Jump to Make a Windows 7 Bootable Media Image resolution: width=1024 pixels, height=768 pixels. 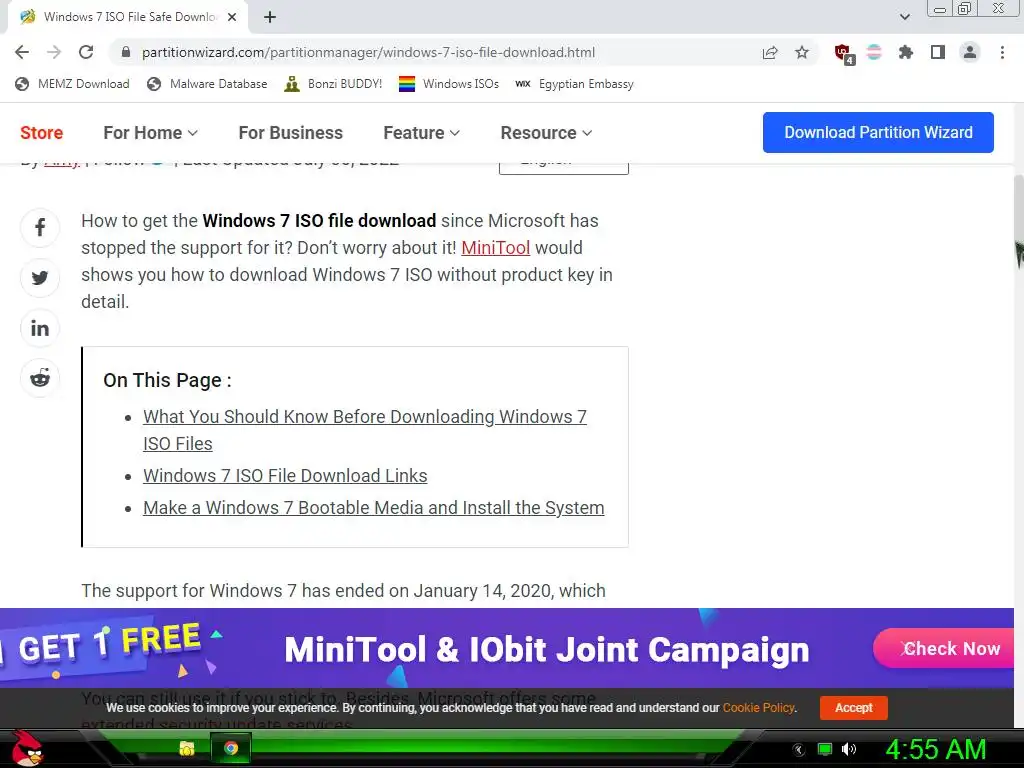click(x=374, y=507)
